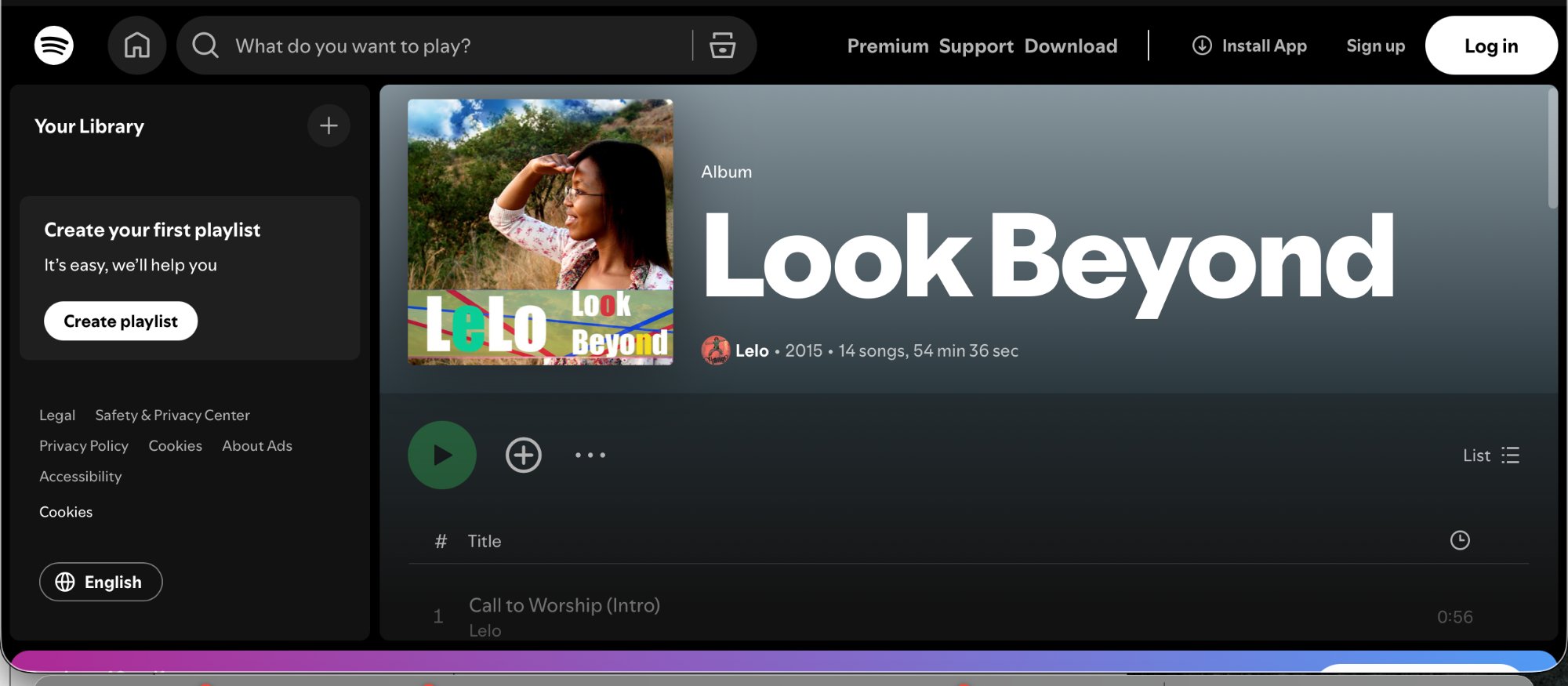Open the Support link
1568x686 pixels.
click(976, 46)
